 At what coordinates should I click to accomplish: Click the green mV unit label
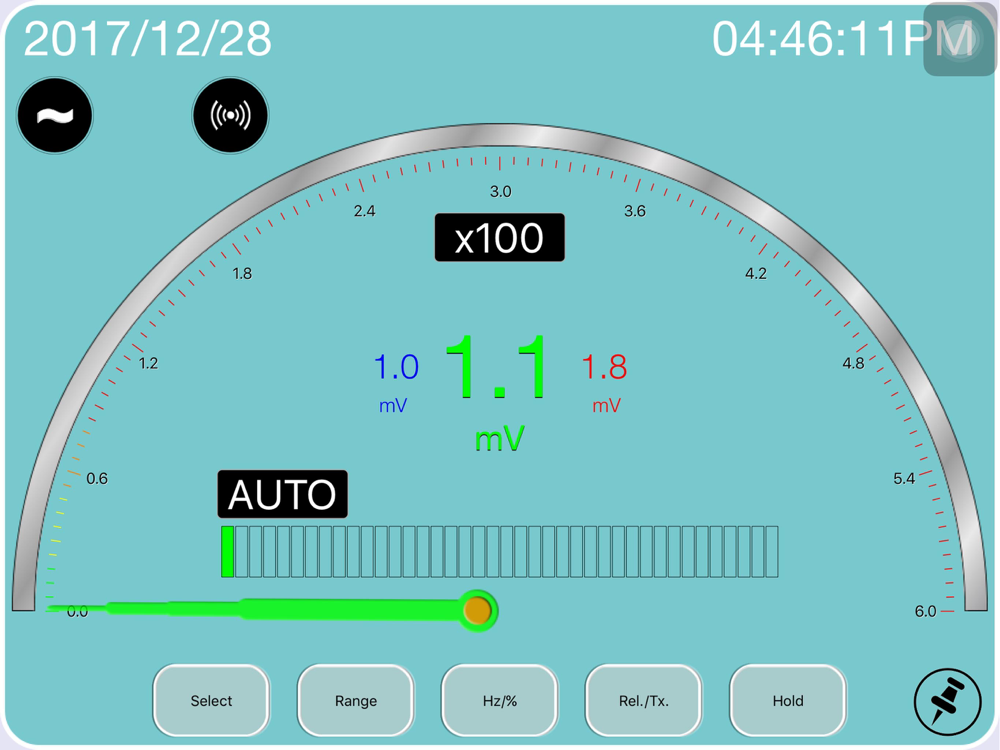click(499, 438)
